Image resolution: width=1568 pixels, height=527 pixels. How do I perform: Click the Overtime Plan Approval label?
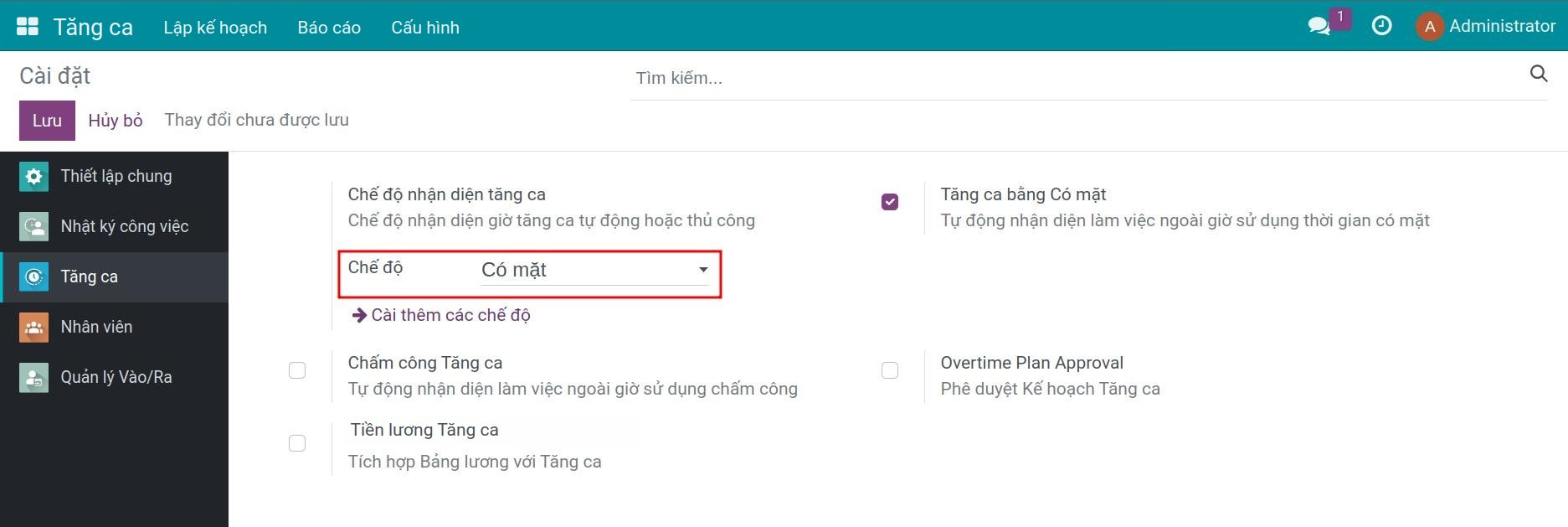[1031, 363]
